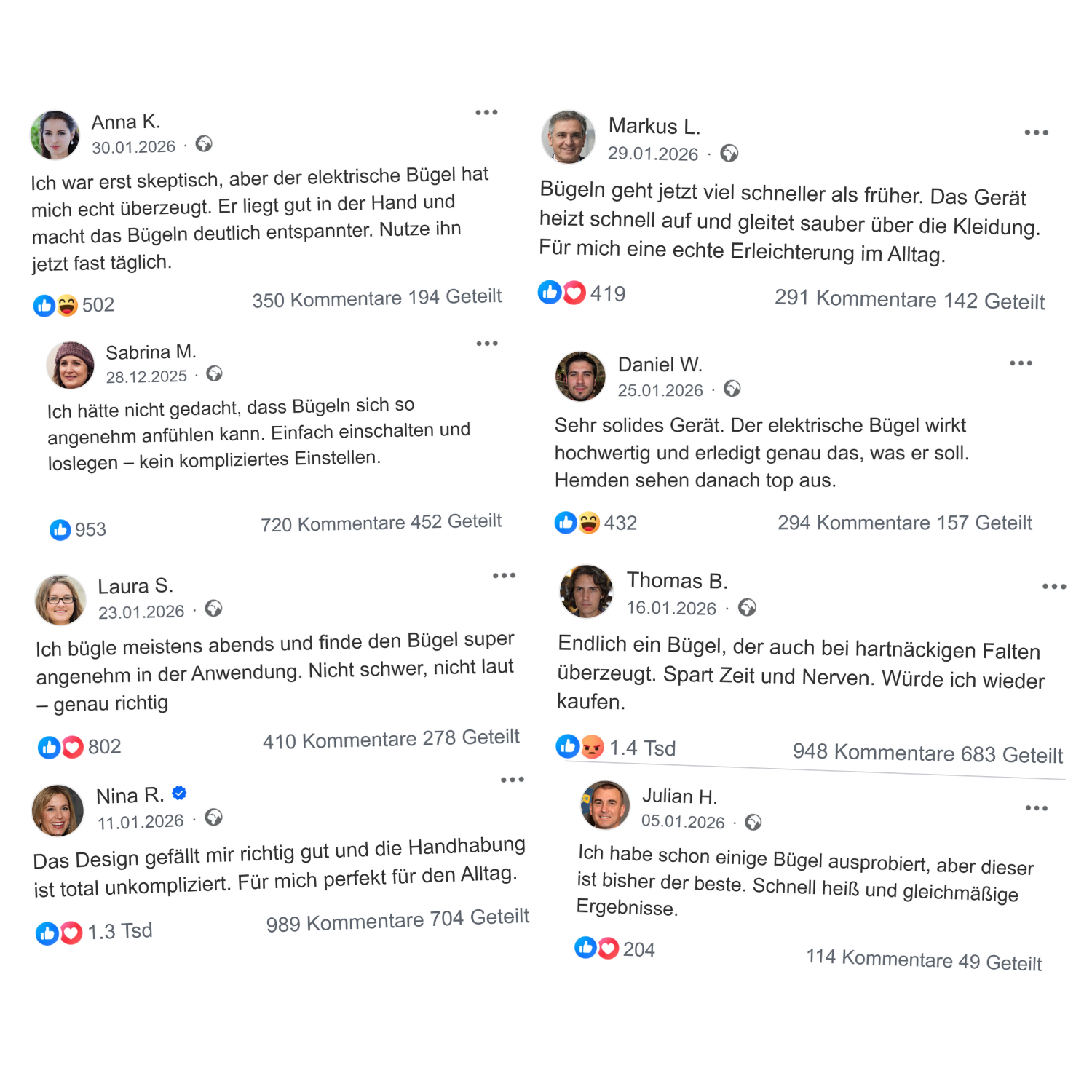
Task: Open Laura S.'s profile name link
Action: (135, 586)
